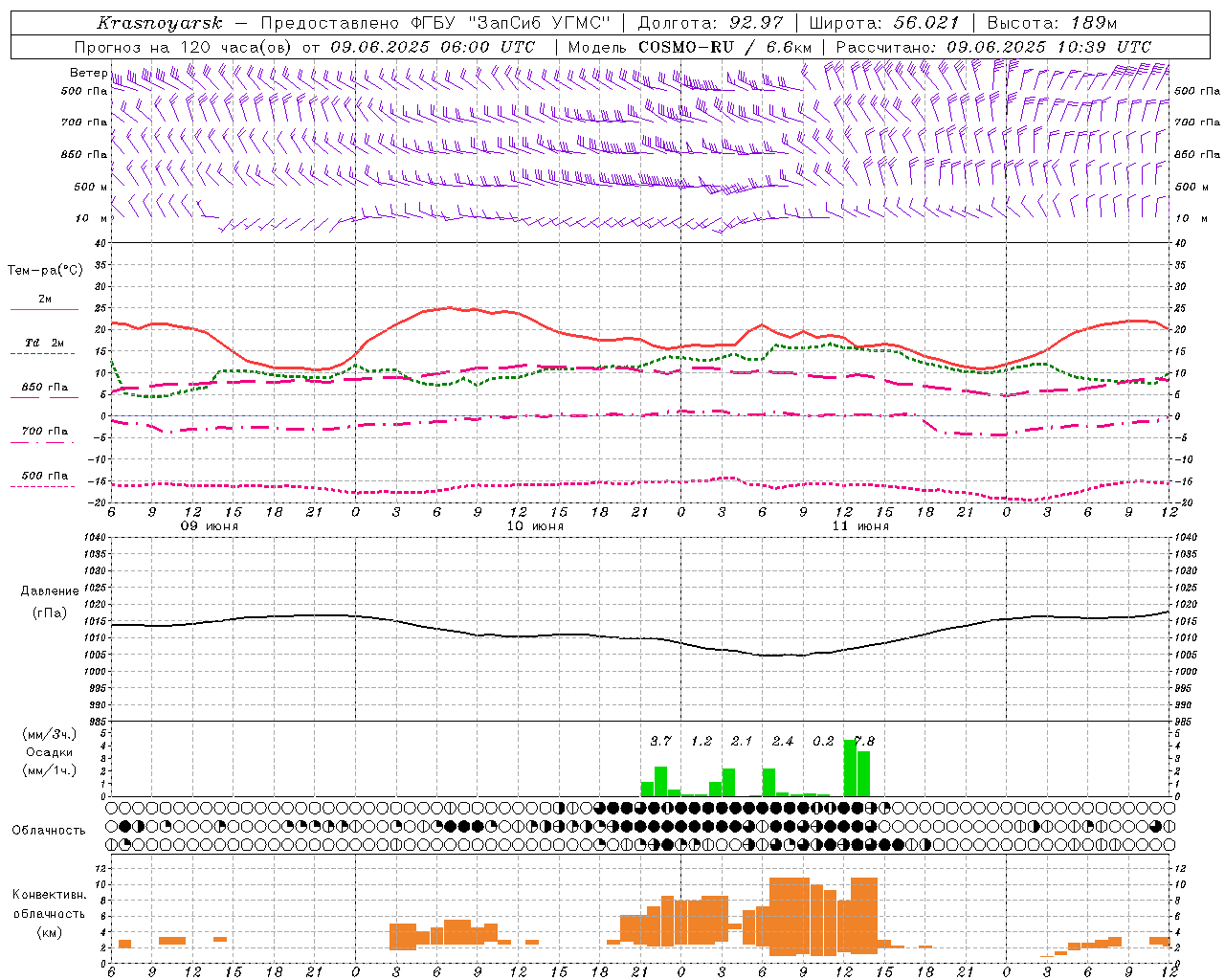This screenshot has width=1225, height=980.
Task: Click the 'Давление' pressure panel label
Action: [x=50, y=591]
